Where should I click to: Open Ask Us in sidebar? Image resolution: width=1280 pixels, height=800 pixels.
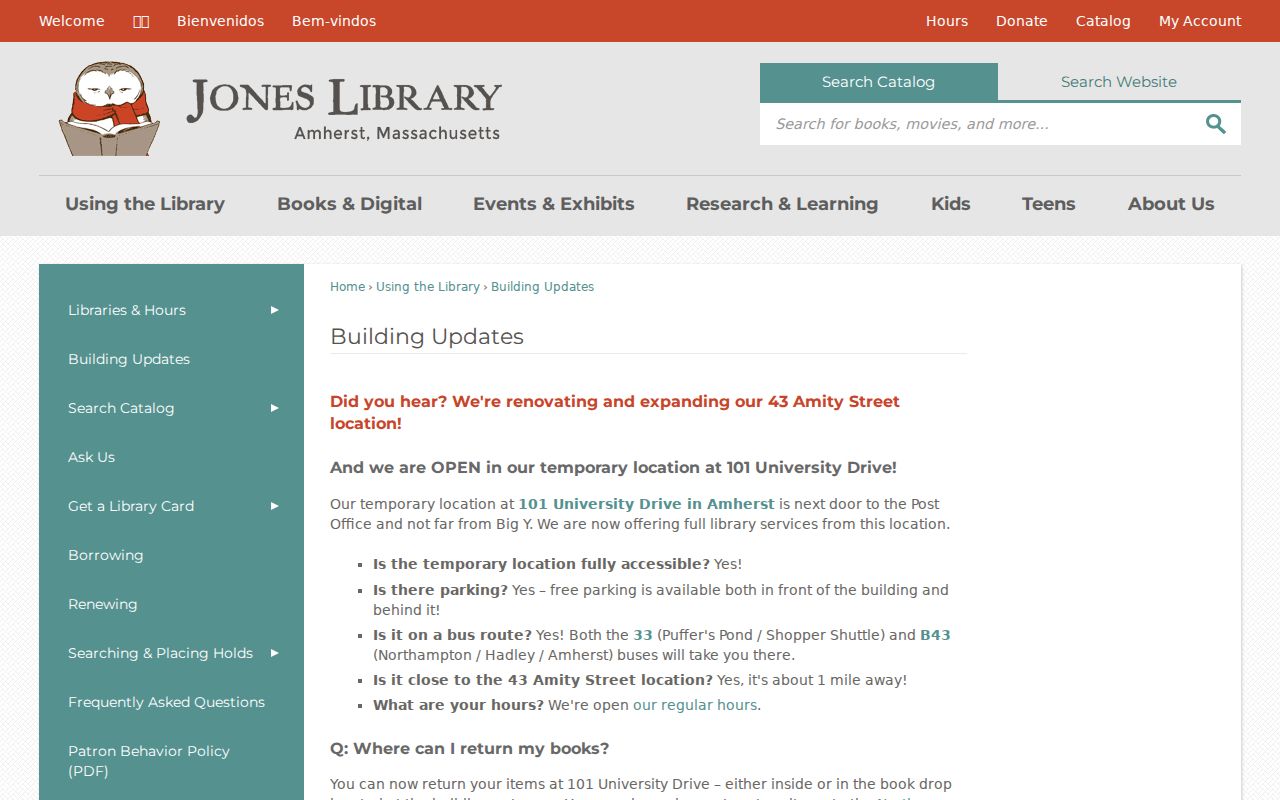[x=91, y=457]
